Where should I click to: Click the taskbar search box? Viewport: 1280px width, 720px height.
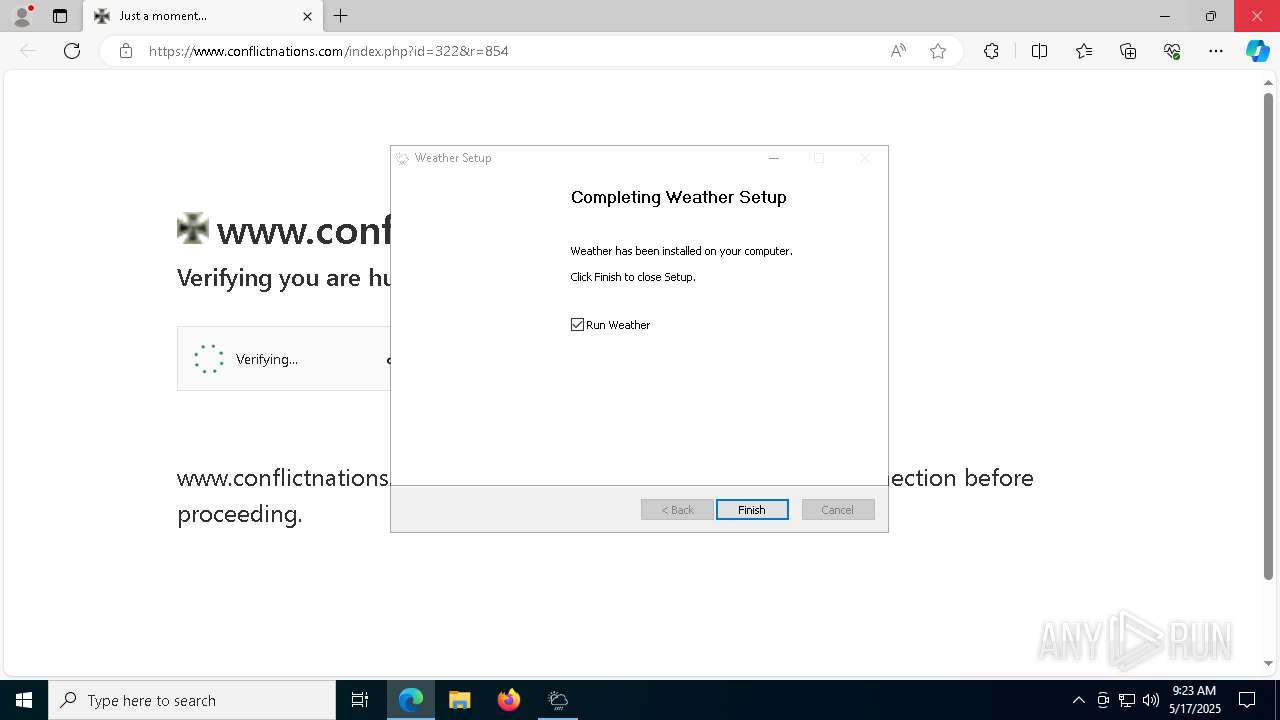coord(192,700)
